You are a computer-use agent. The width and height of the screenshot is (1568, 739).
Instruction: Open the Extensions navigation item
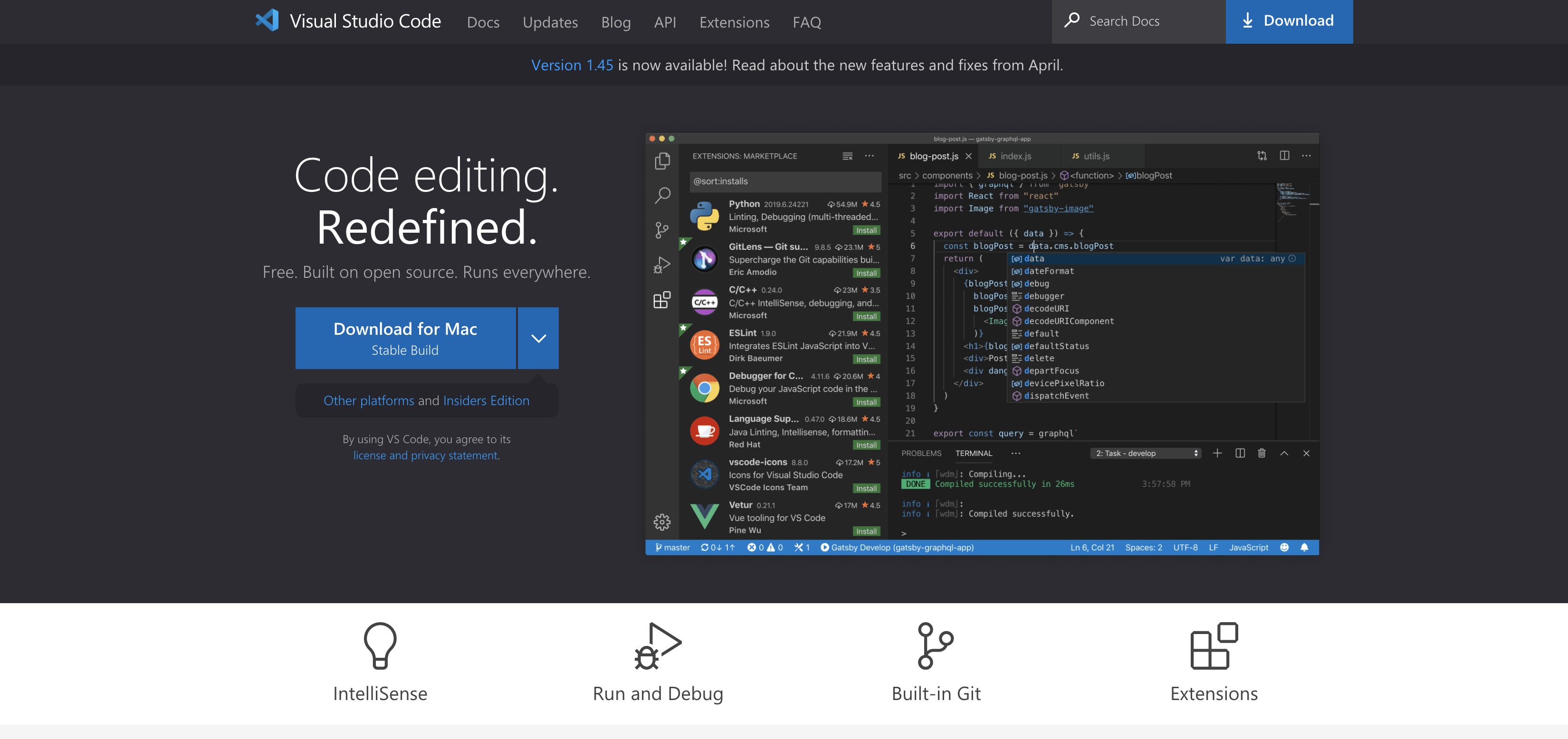(x=734, y=22)
